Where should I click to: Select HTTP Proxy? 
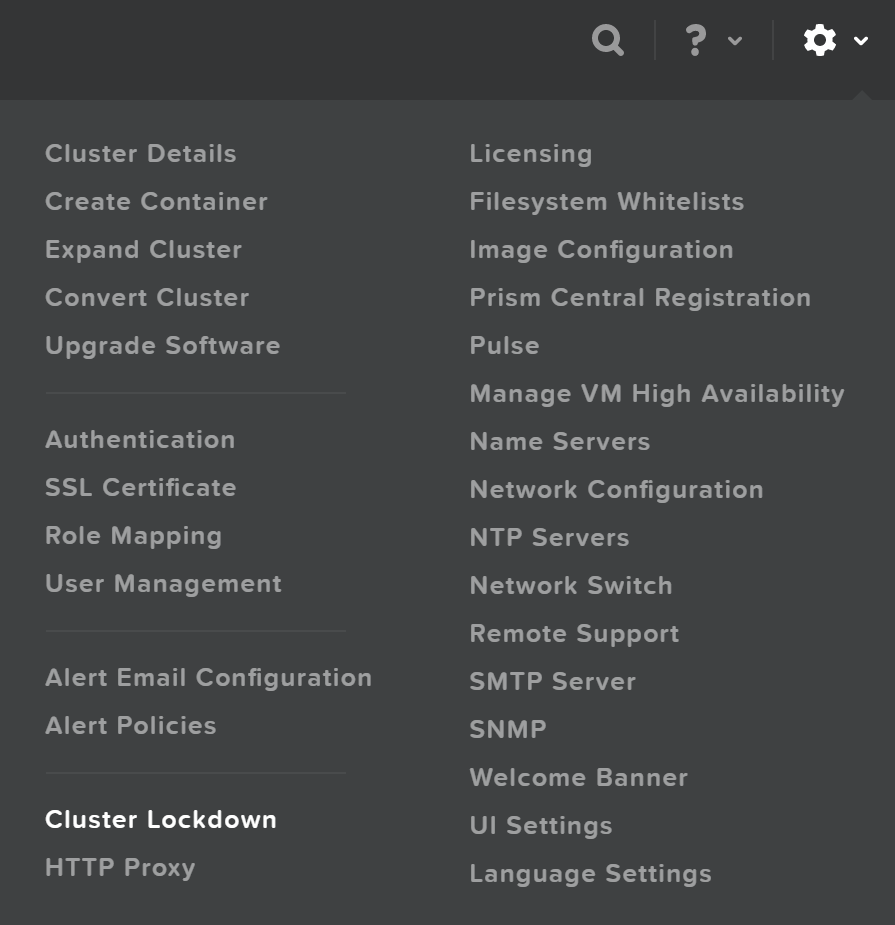tap(120, 868)
